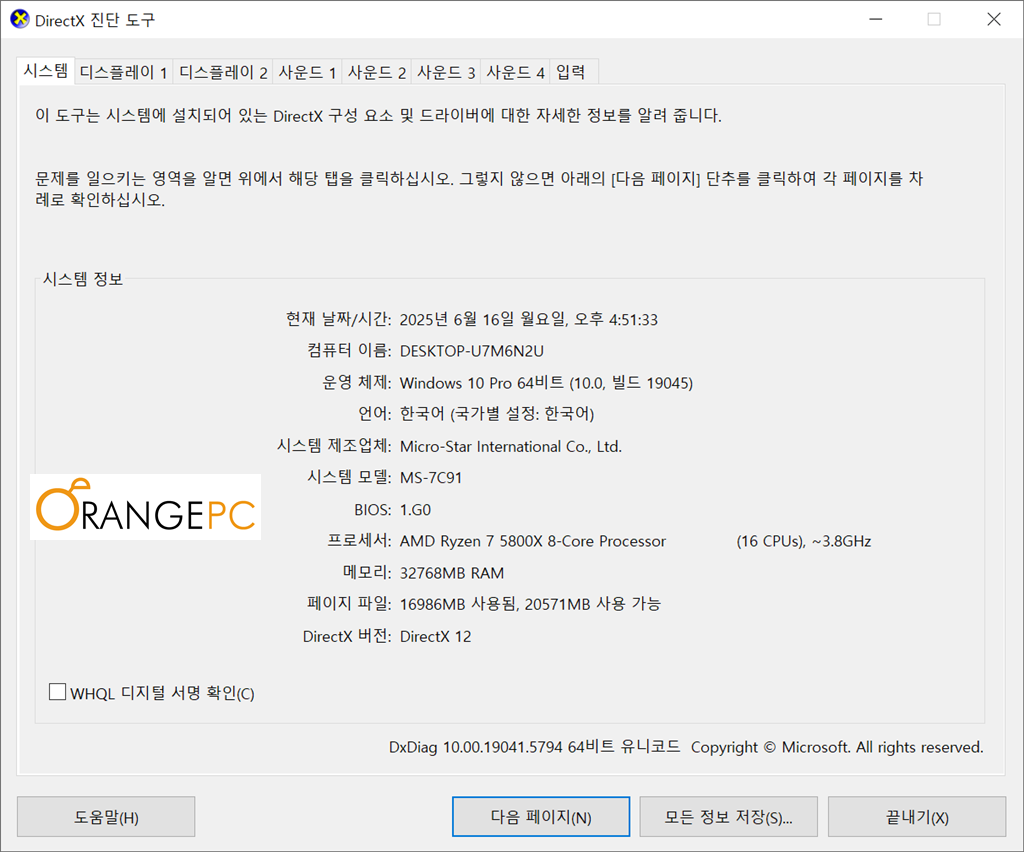Enable WHQL 디지털 서명 확인 checkbox
Viewport: 1024px width, 852px height.
point(57,692)
